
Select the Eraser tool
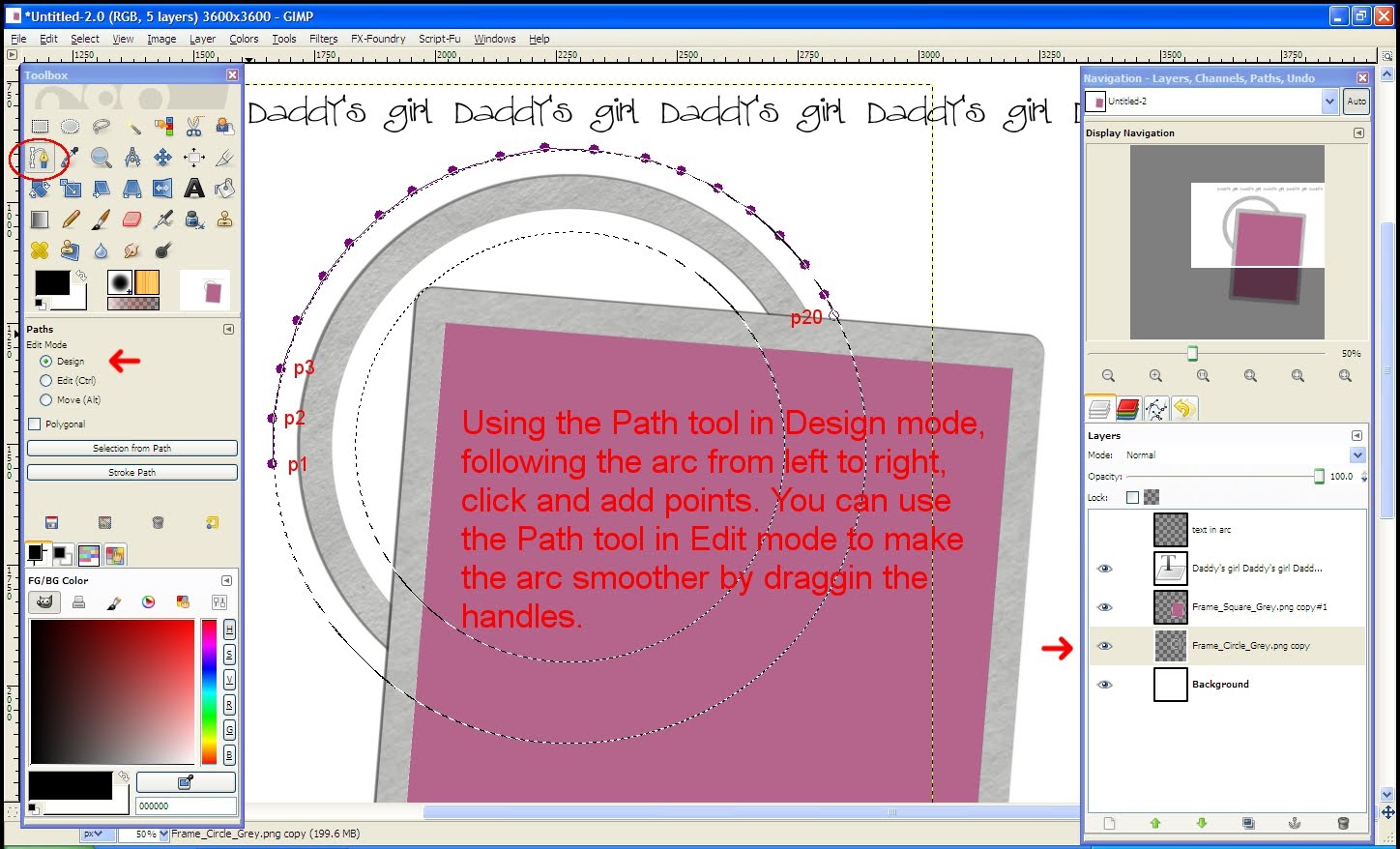[131, 220]
